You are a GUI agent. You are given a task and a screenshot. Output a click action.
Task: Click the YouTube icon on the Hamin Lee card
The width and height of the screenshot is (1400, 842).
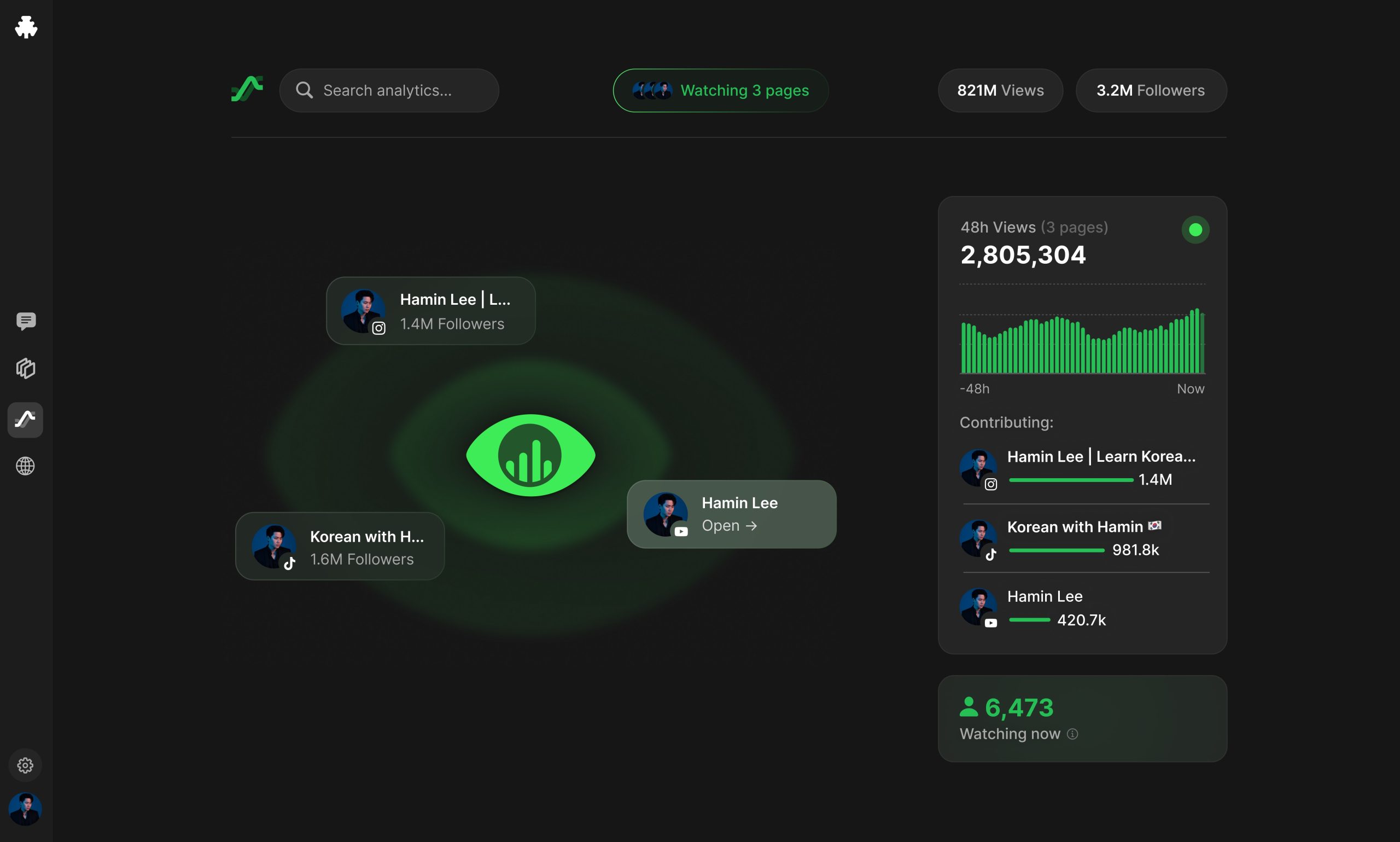(x=680, y=532)
